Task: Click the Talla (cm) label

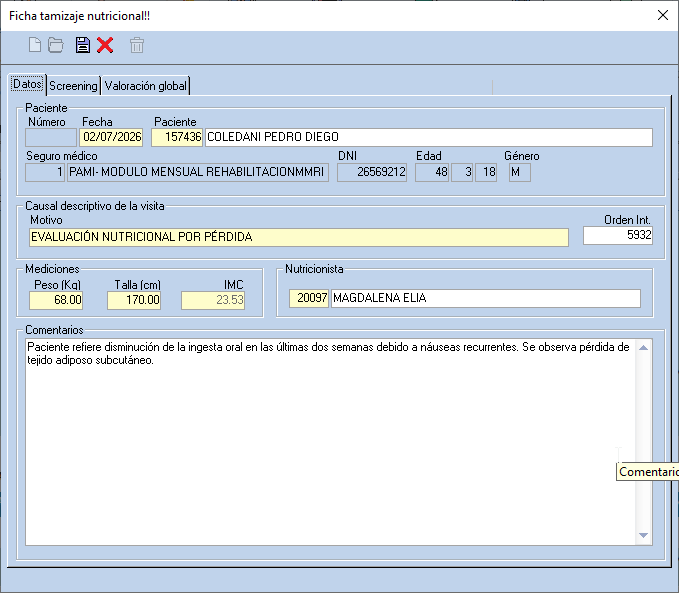Action: 137,285
